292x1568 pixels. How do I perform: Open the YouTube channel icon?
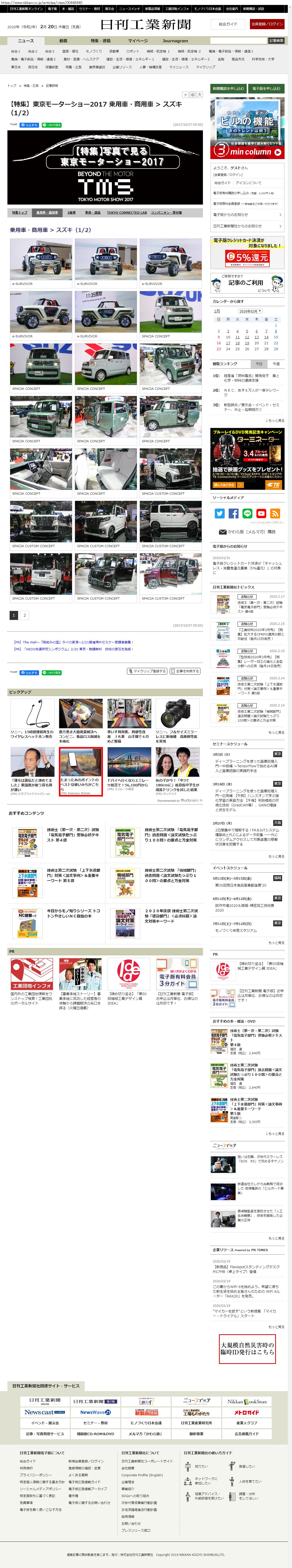(x=261, y=513)
